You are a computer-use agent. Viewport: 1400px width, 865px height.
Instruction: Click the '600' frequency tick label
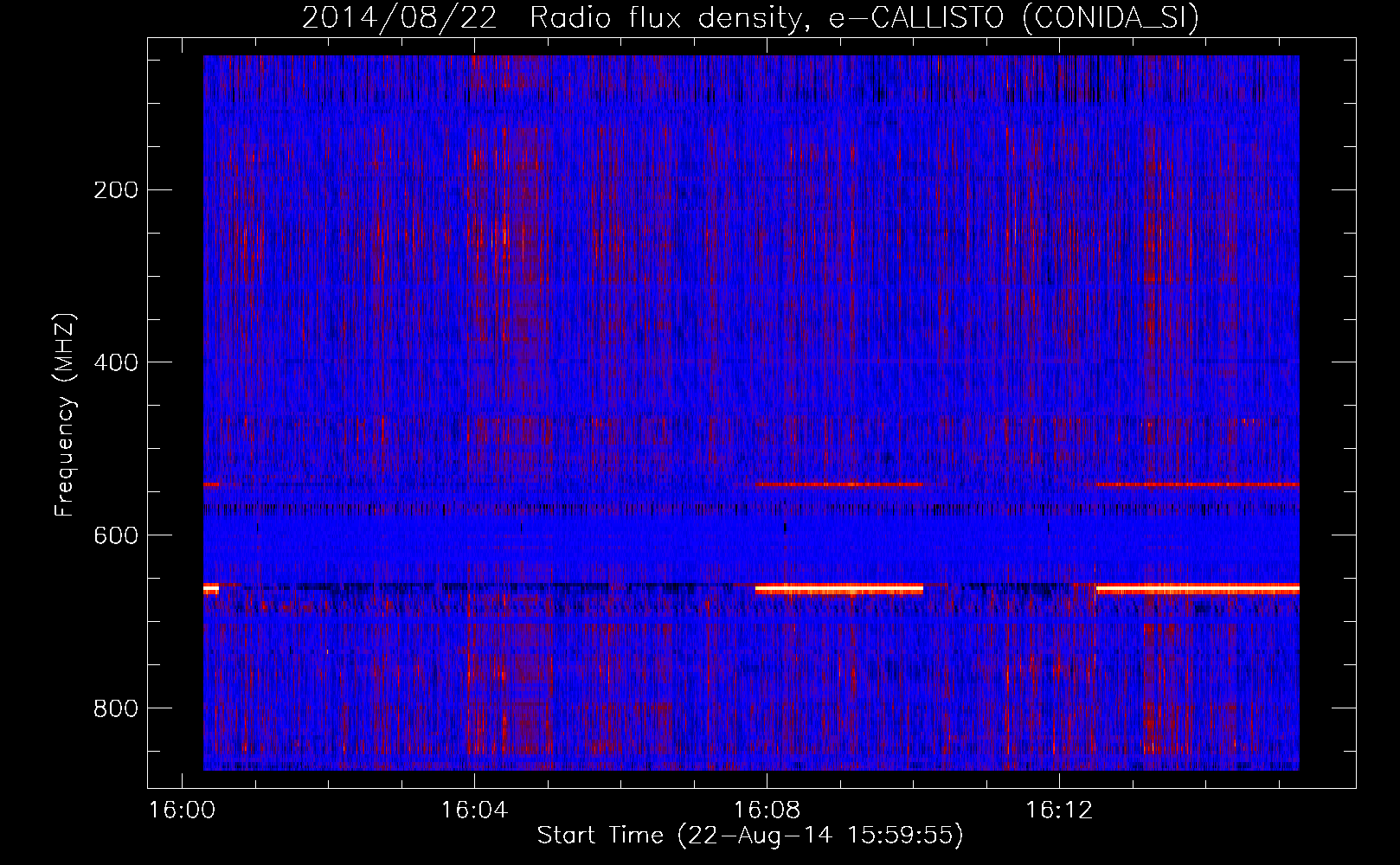[115, 535]
